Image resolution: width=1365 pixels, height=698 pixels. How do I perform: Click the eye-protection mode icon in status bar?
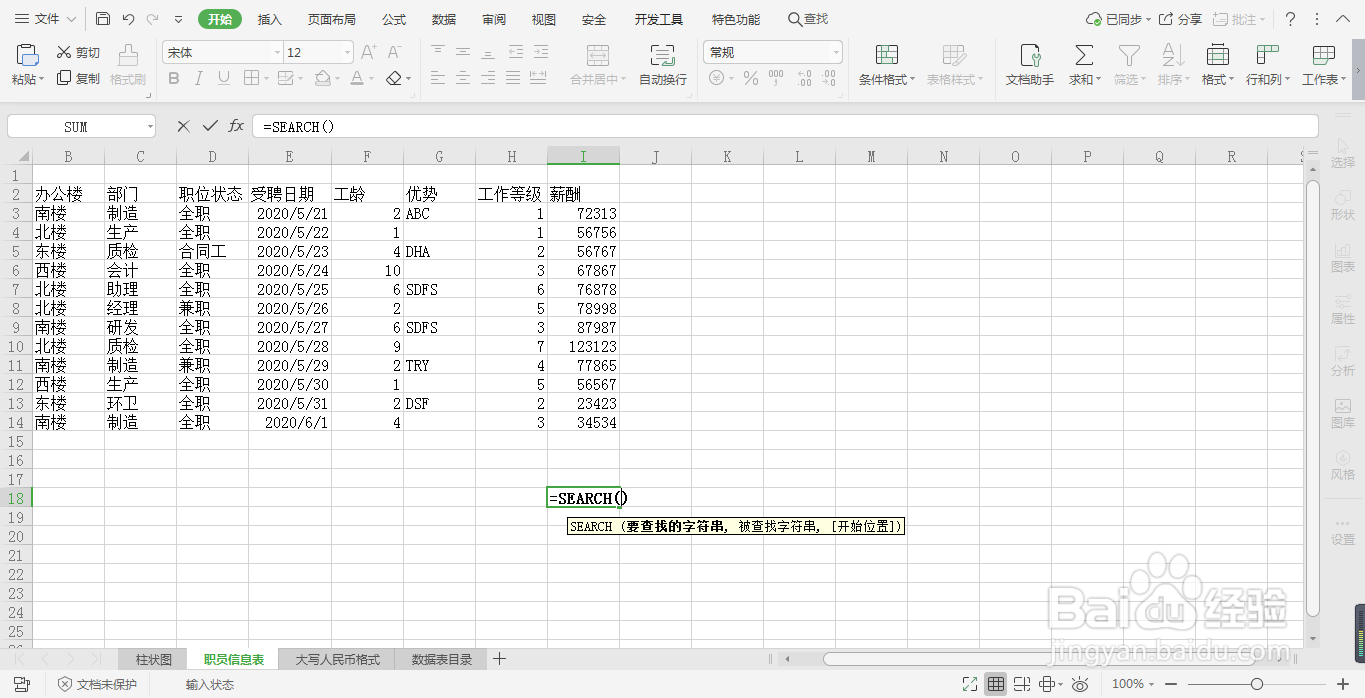(x=1080, y=684)
